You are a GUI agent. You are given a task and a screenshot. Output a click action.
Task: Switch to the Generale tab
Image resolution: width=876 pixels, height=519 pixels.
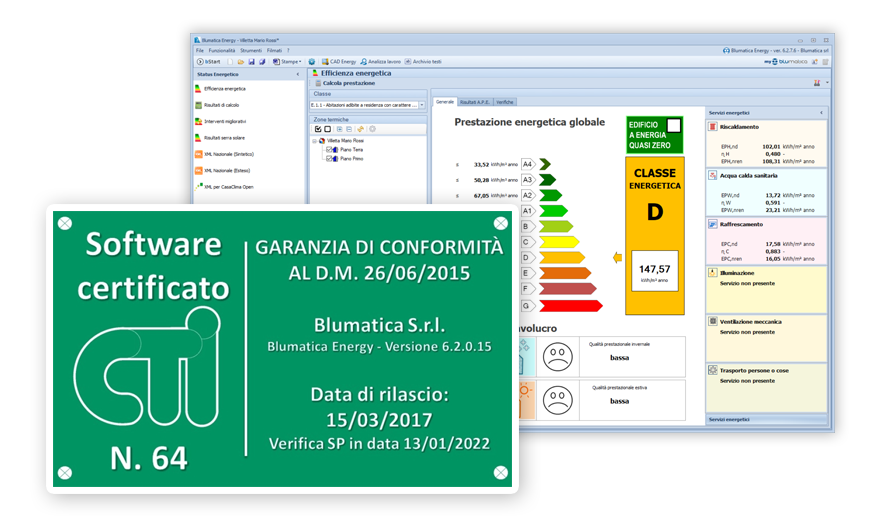coord(445,102)
